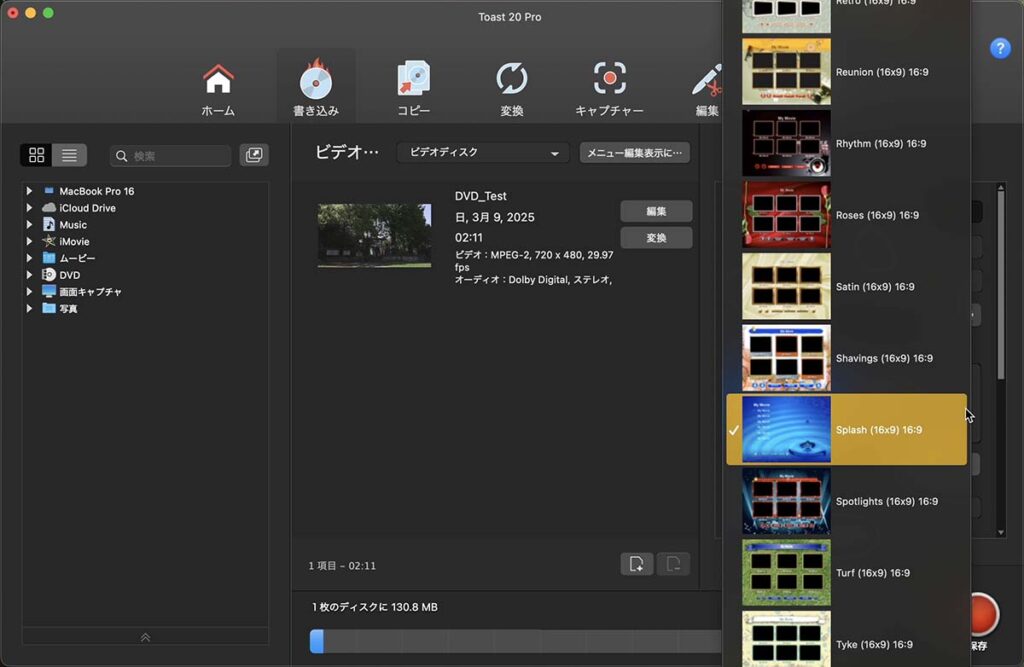The width and height of the screenshot is (1024, 667).
Task: Select the DVD_Test video thumbnail
Action: click(x=374, y=236)
